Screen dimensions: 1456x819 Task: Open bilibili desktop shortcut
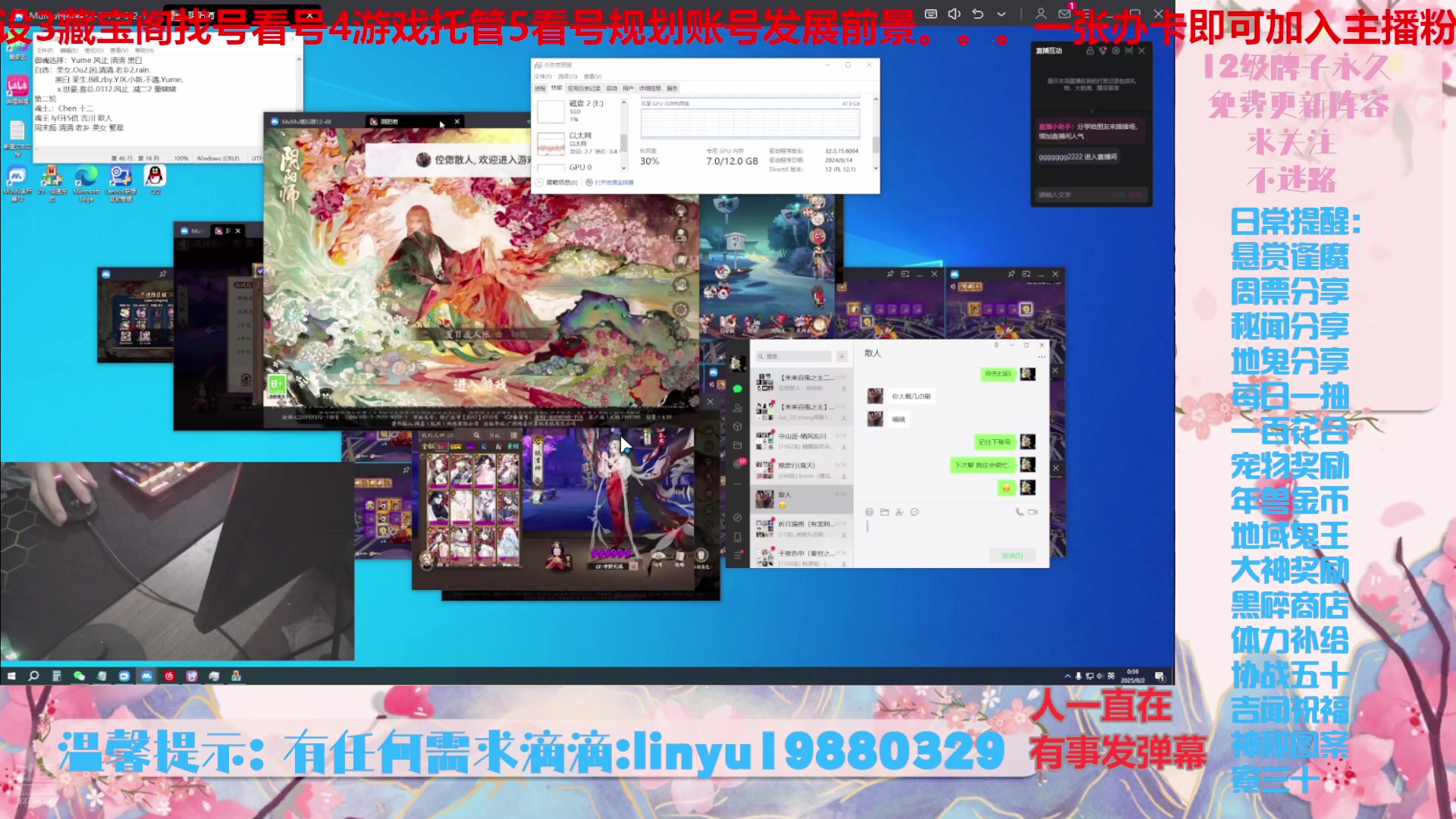(x=17, y=89)
